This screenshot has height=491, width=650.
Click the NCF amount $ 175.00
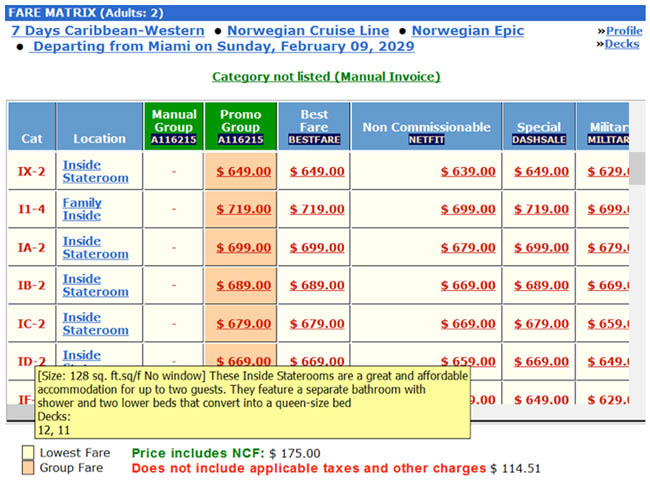[x=295, y=453]
